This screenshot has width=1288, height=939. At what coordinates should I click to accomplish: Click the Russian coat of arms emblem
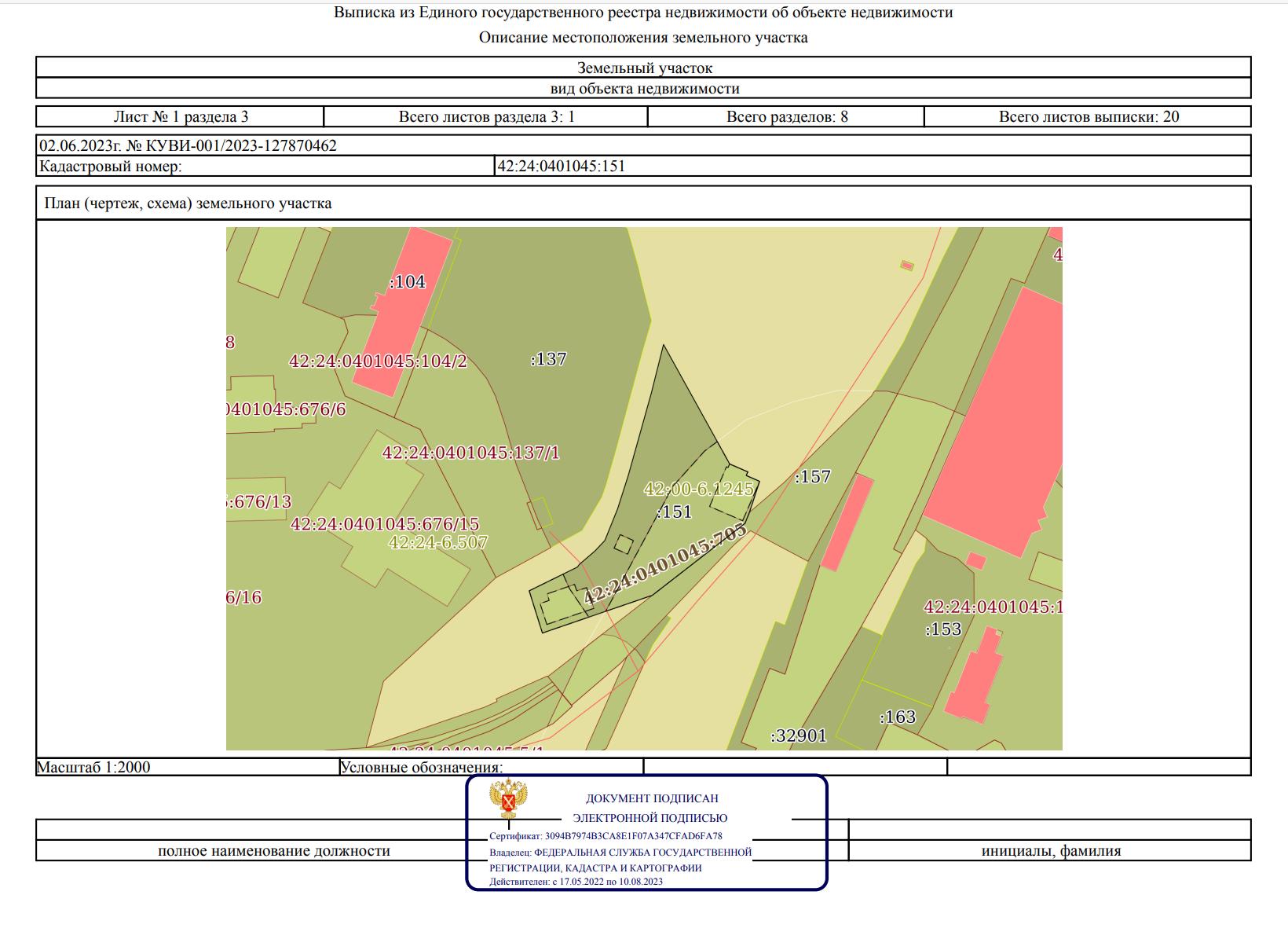(508, 799)
